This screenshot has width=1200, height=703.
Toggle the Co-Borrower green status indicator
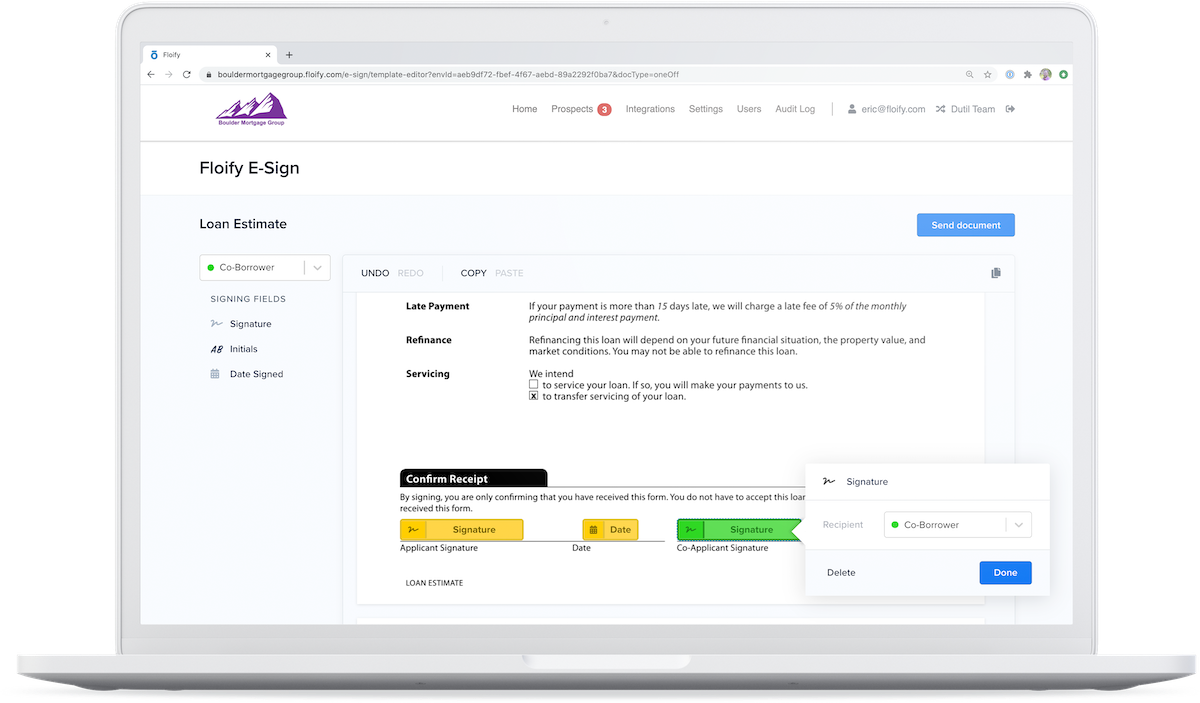211,267
